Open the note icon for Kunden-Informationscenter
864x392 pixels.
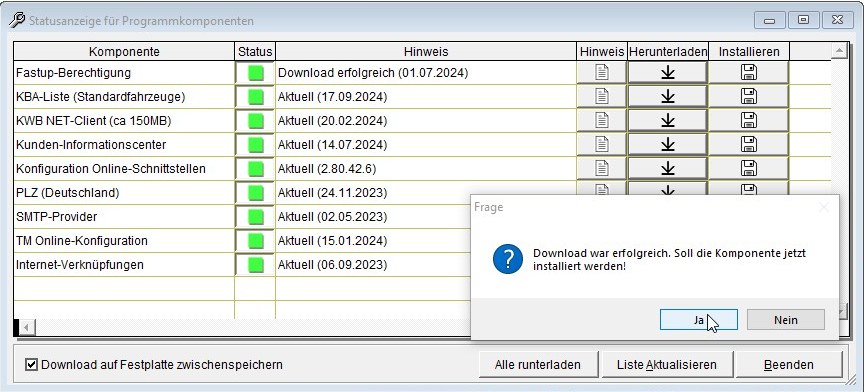[x=602, y=144]
